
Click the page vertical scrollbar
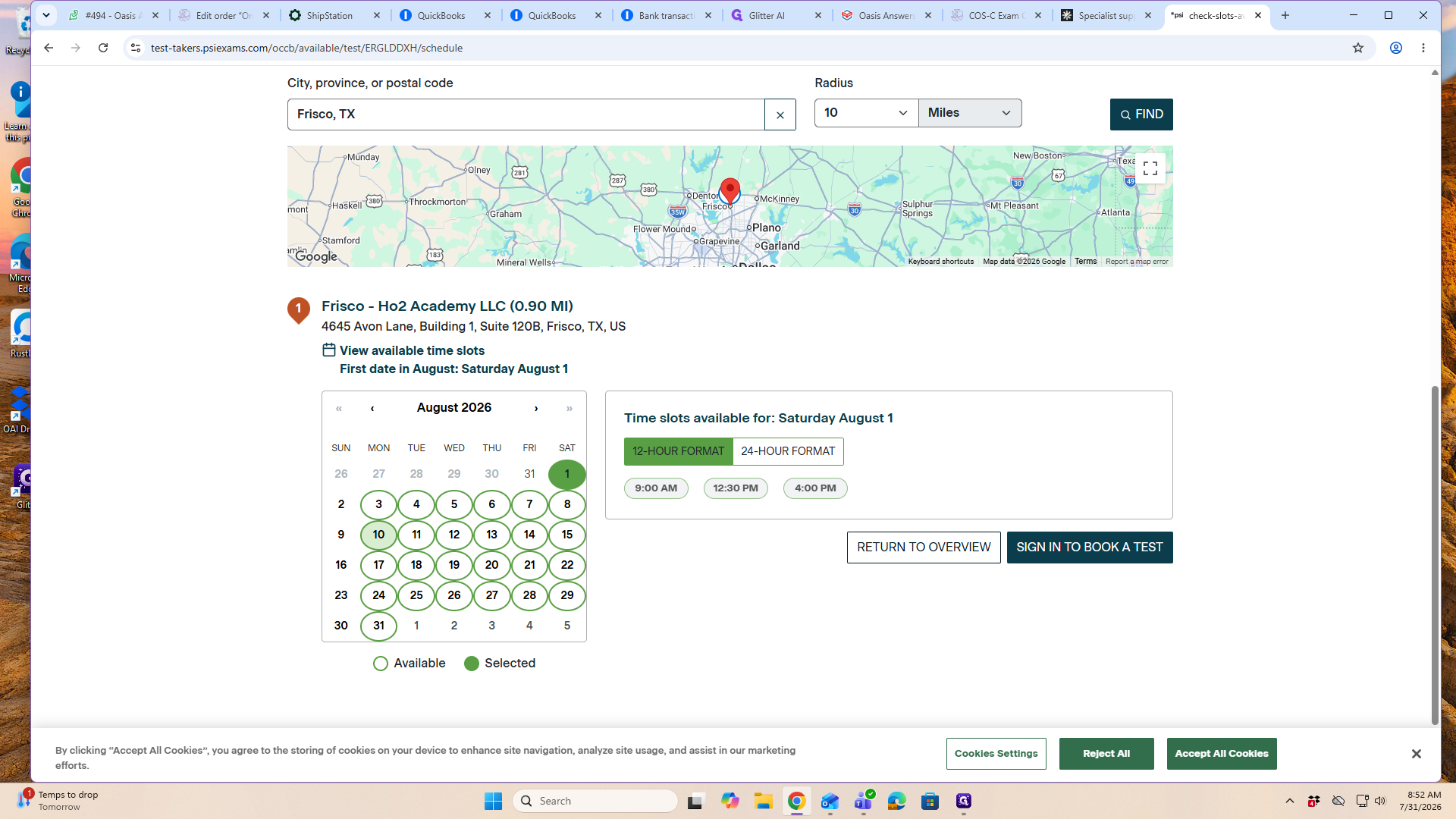pyautogui.click(x=1434, y=555)
